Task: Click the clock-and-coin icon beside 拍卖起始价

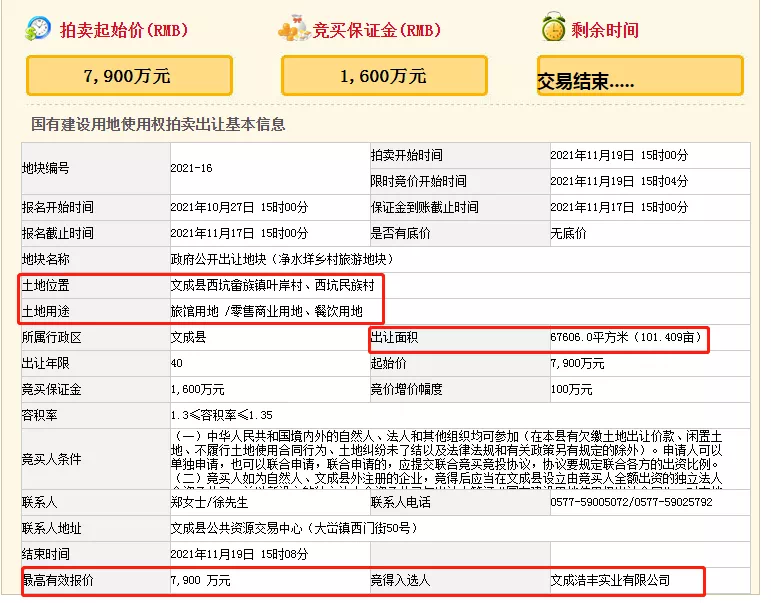Action: coord(38,29)
